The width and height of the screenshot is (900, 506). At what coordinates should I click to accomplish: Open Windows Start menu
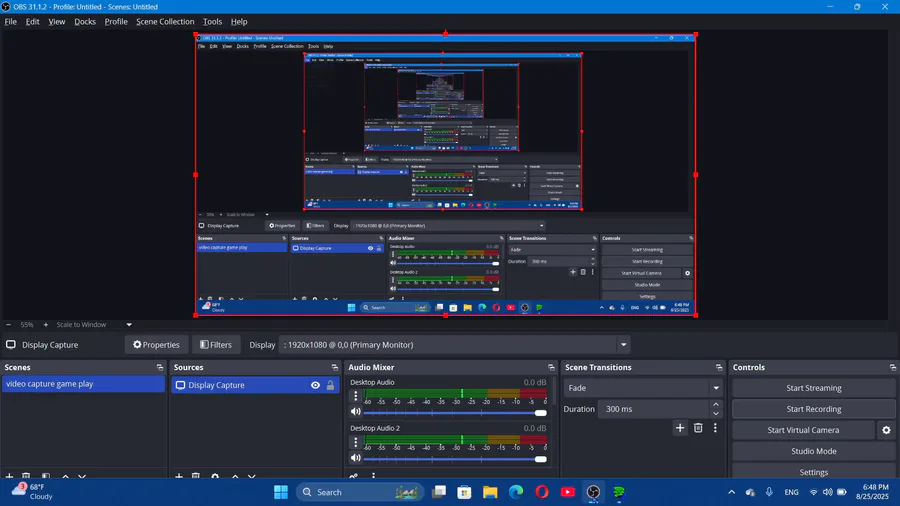[281, 492]
